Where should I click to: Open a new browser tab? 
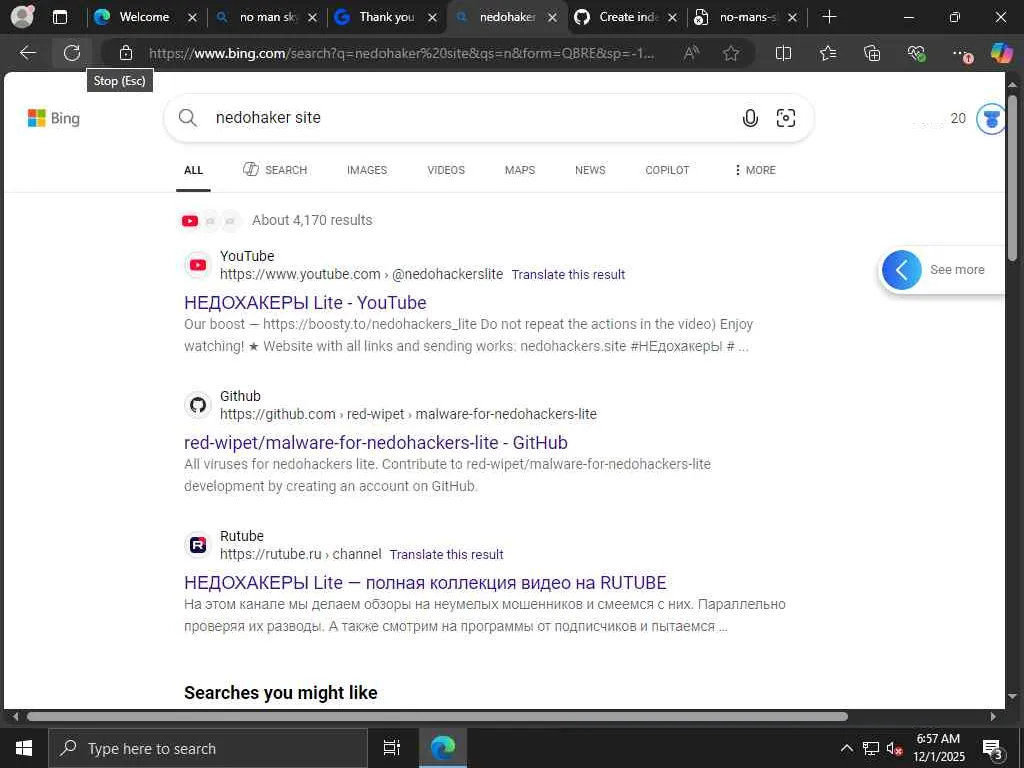(829, 17)
